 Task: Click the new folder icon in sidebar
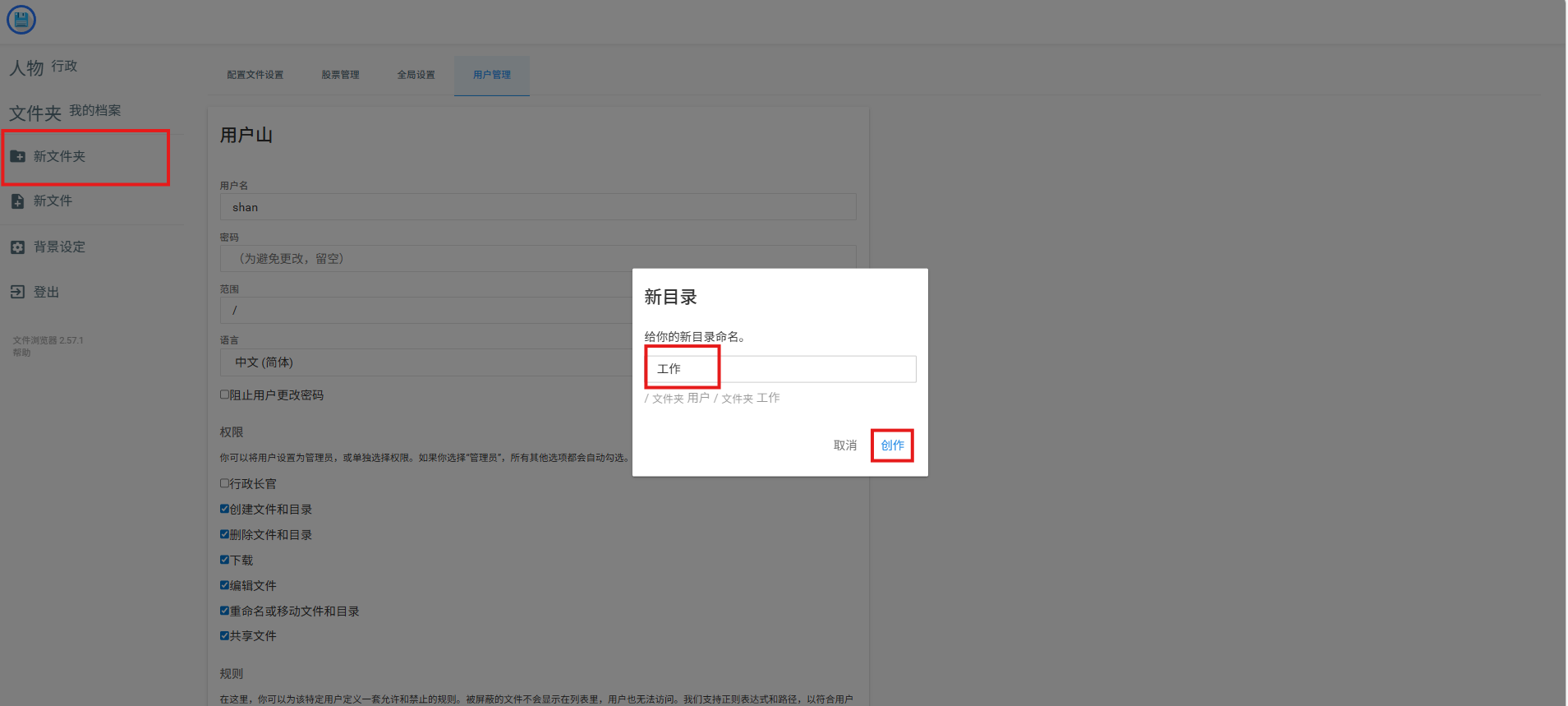coord(17,156)
